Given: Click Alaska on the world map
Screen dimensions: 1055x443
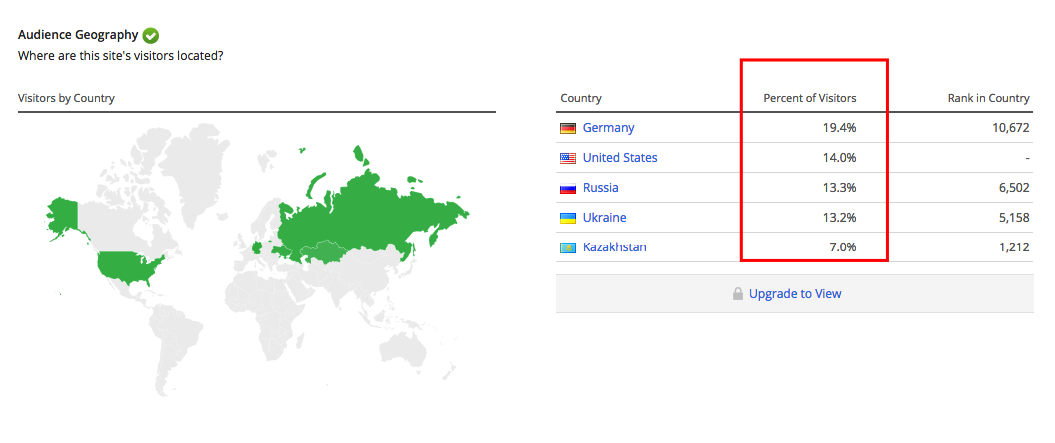Looking at the screenshot, I should pos(62,213).
